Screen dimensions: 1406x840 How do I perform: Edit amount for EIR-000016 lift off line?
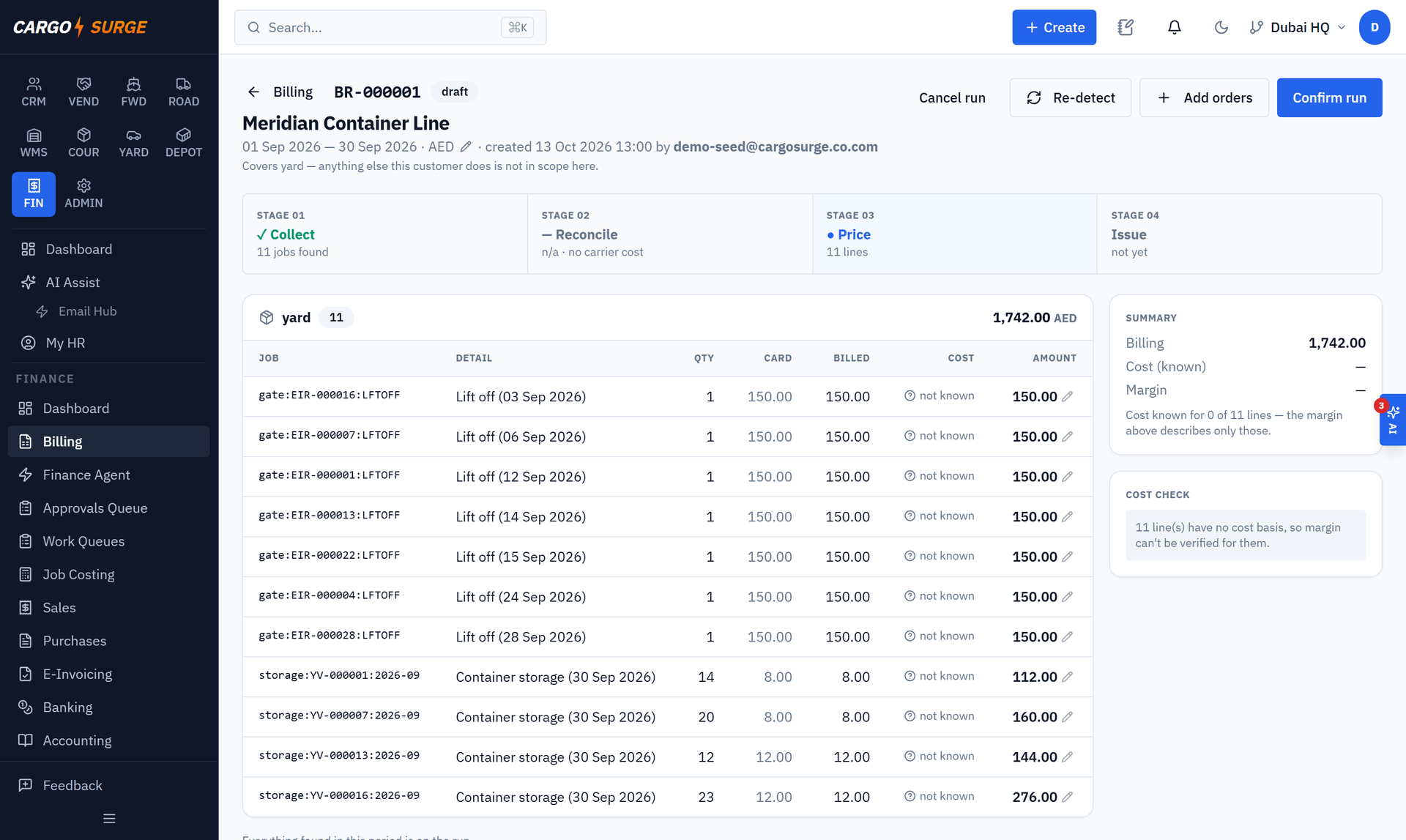click(x=1068, y=396)
